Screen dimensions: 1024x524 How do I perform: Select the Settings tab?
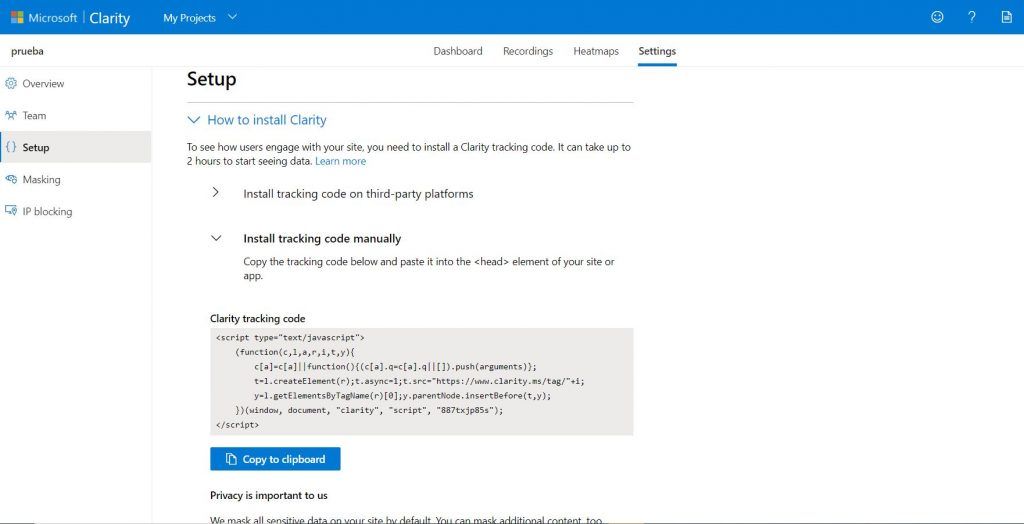click(x=657, y=51)
